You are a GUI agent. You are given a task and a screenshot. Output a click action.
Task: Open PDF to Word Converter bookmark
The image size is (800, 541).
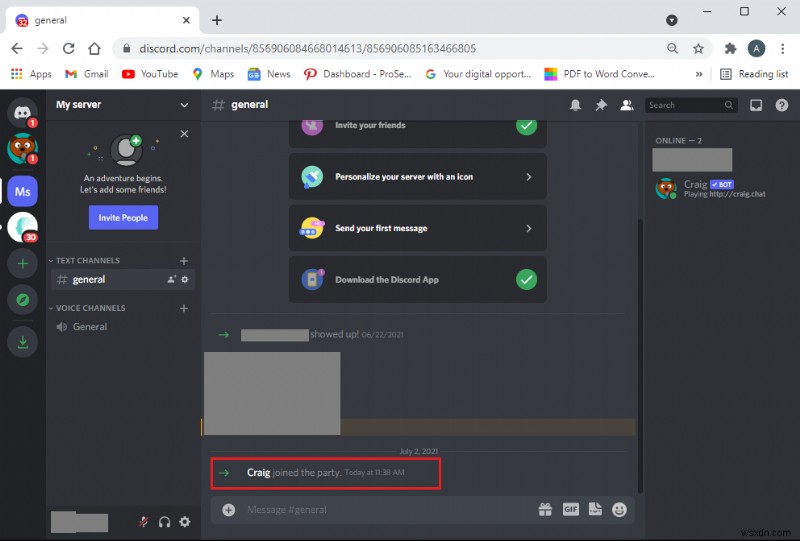[599, 74]
